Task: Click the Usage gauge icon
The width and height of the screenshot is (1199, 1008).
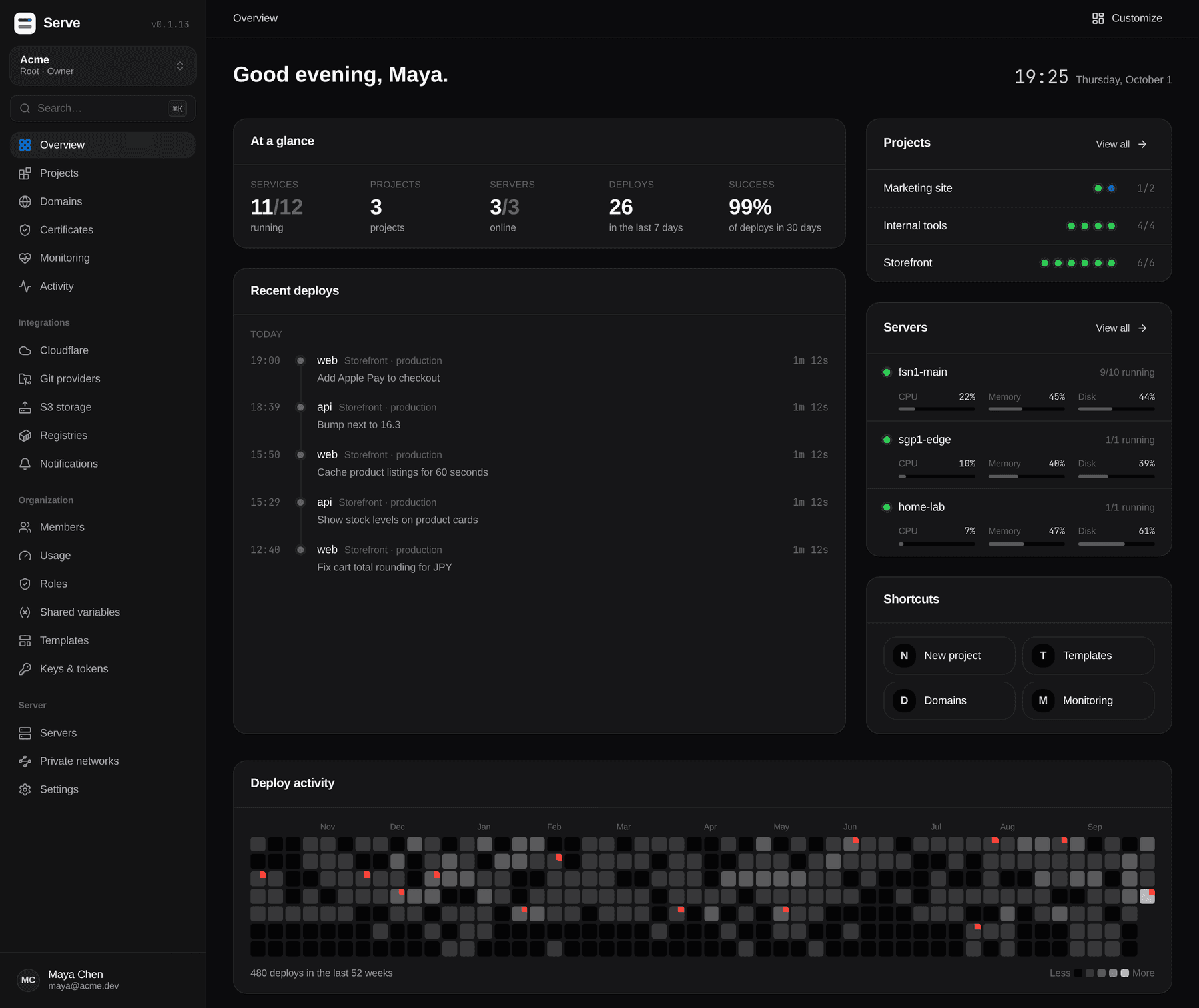Action: click(25, 556)
